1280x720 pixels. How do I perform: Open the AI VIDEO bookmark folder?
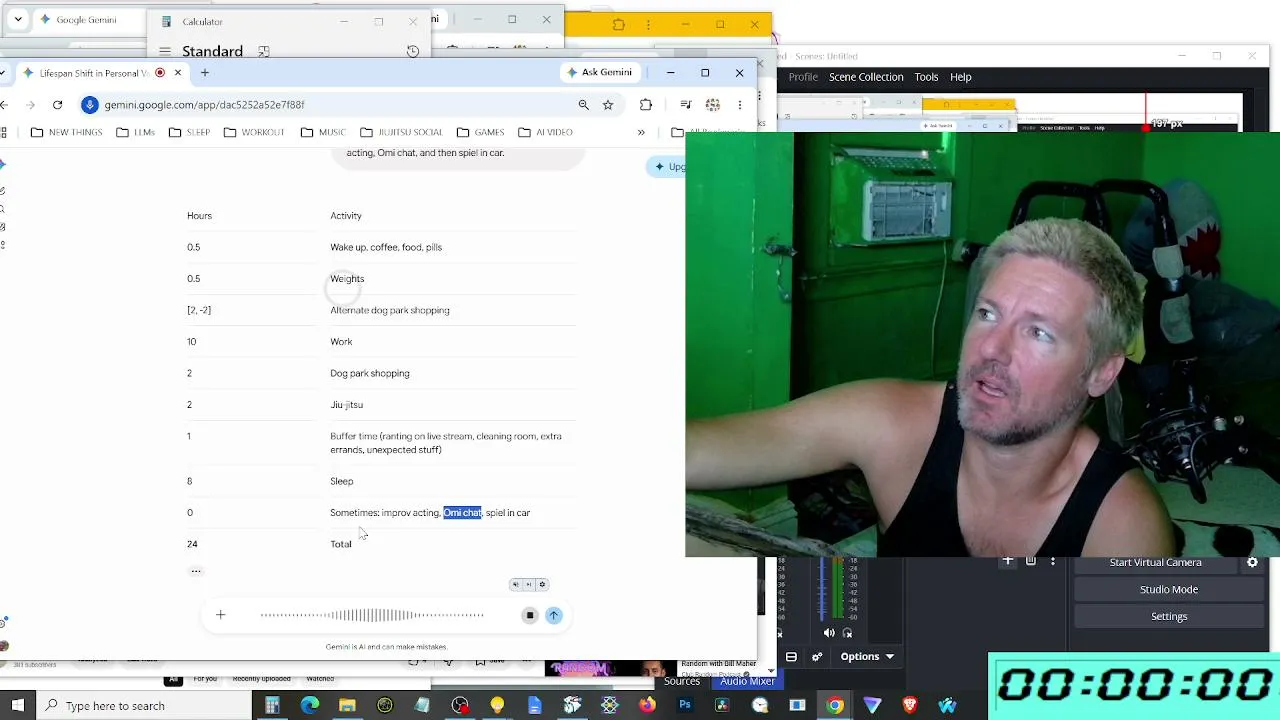pyautogui.click(x=545, y=132)
